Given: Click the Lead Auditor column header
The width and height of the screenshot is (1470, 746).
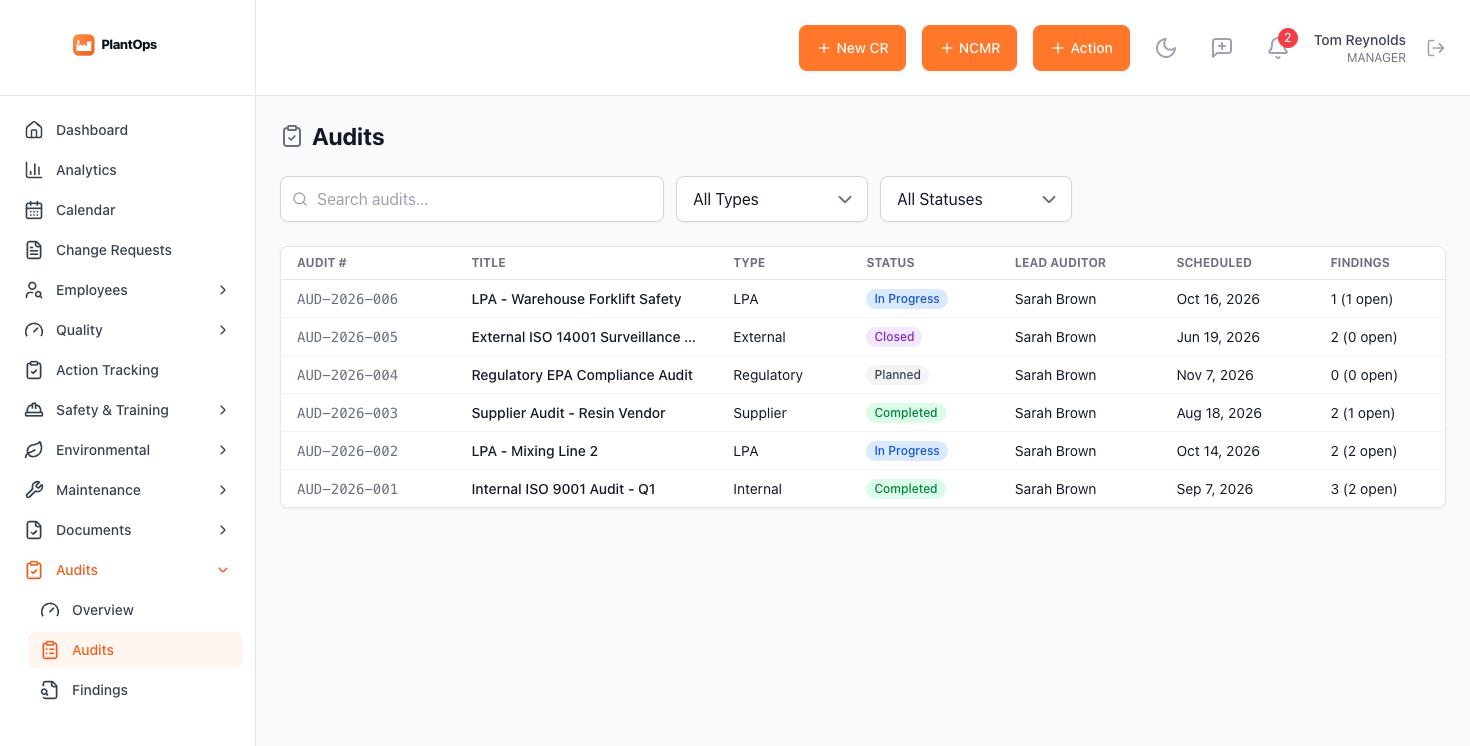Looking at the screenshot, I should (x=1060, y=263).
